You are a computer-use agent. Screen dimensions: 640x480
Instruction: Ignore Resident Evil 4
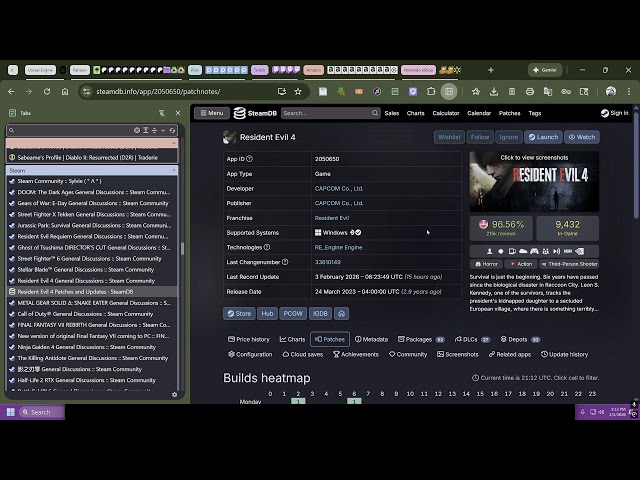coord(509,137)
